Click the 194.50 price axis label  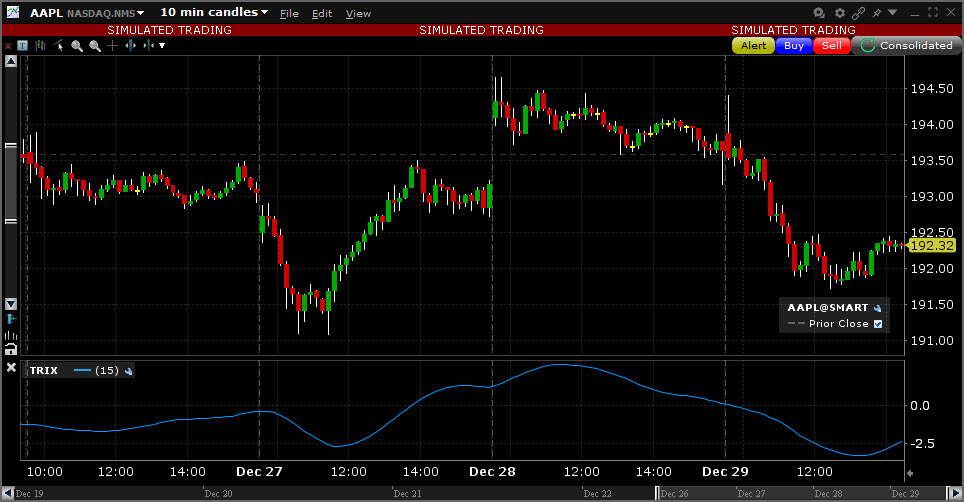click(x=932, y=88)
